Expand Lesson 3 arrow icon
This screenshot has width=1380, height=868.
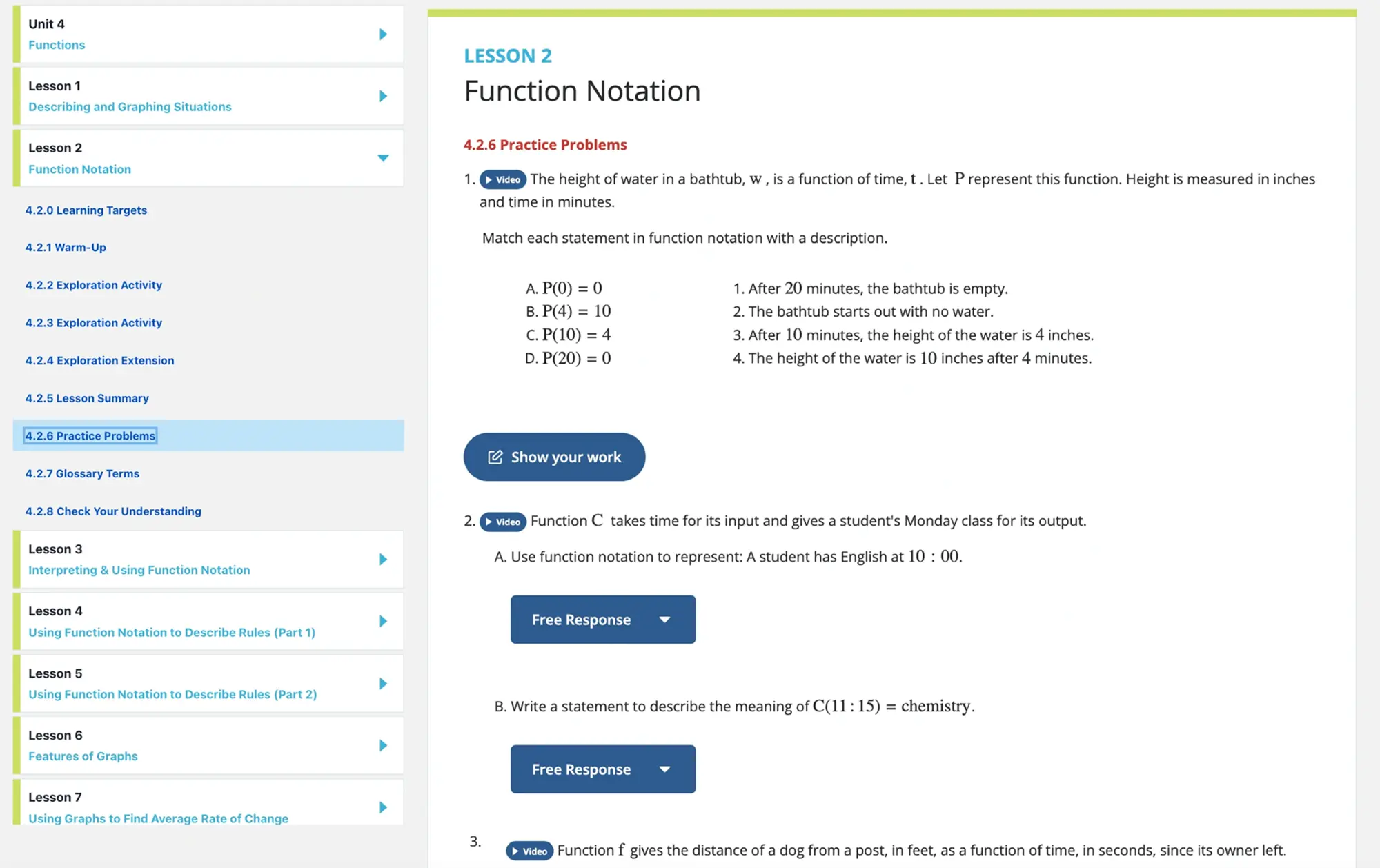pos(383,560)
